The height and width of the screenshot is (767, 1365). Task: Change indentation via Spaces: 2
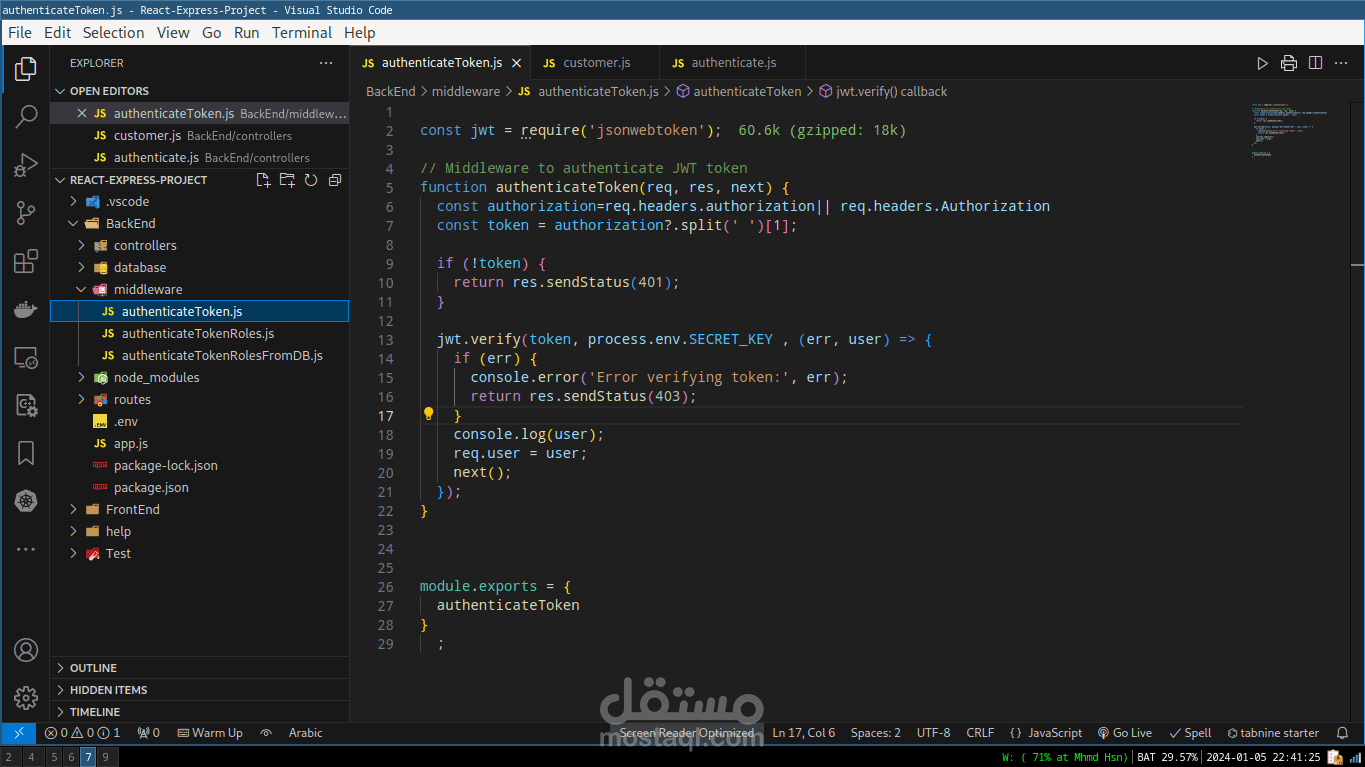click(x=876, y=733)
